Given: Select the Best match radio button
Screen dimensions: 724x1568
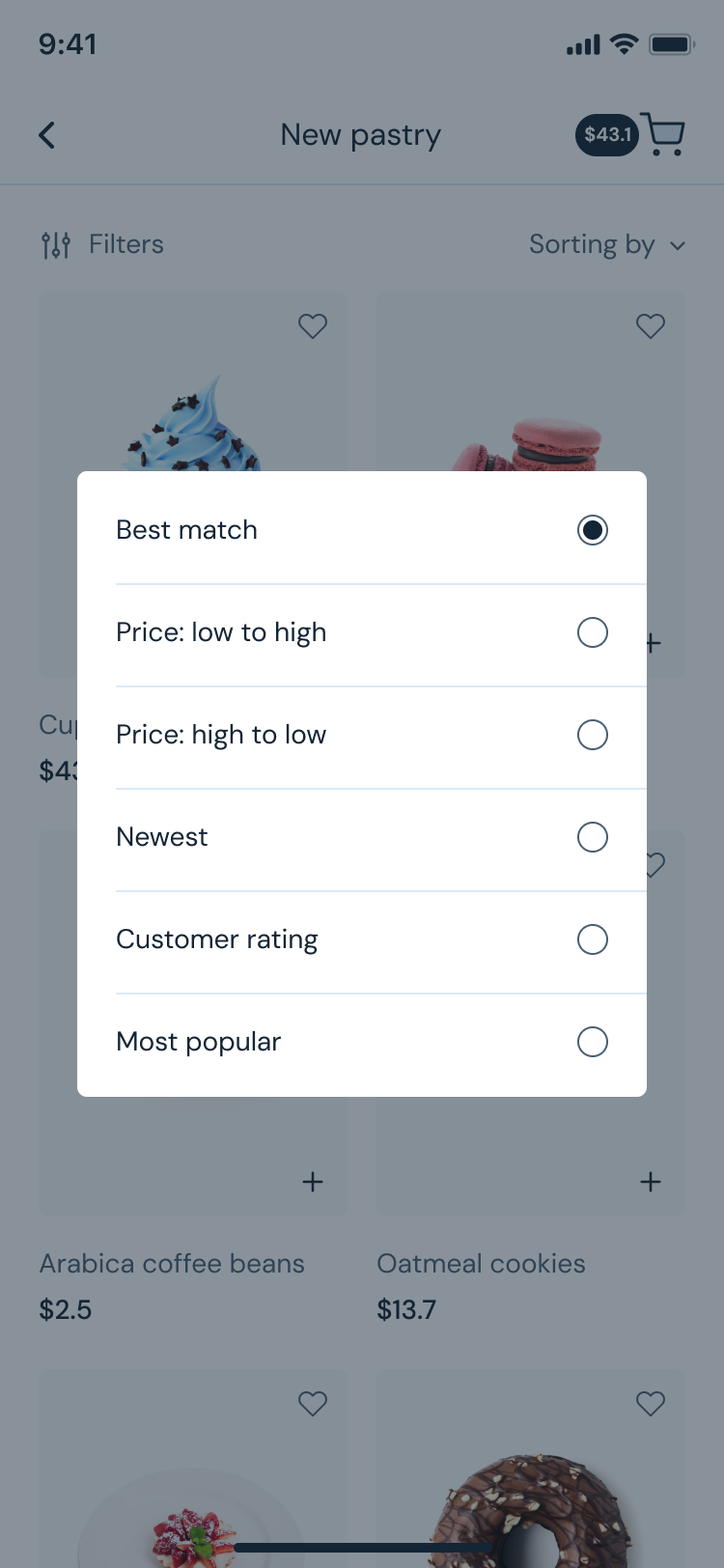Looking at the screenshot, I should point(592,530).
